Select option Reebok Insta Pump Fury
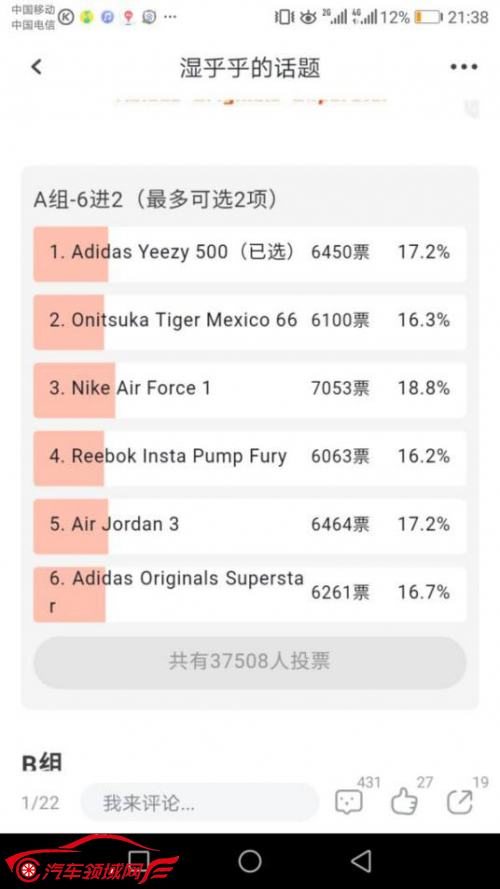 (249, 458)
